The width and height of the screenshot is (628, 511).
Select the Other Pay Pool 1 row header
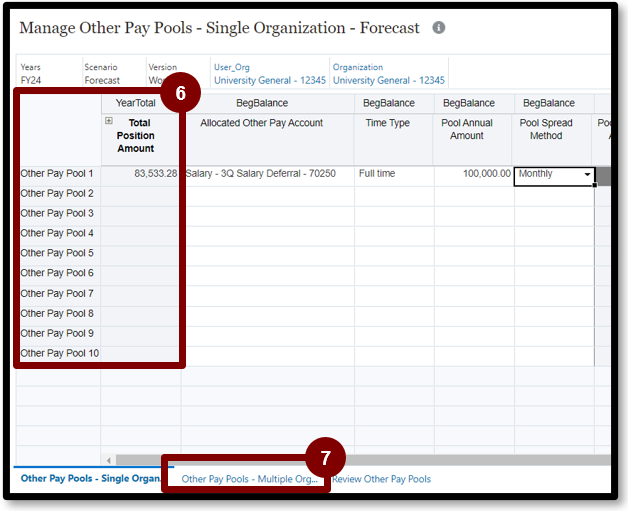tap(57, 174)
